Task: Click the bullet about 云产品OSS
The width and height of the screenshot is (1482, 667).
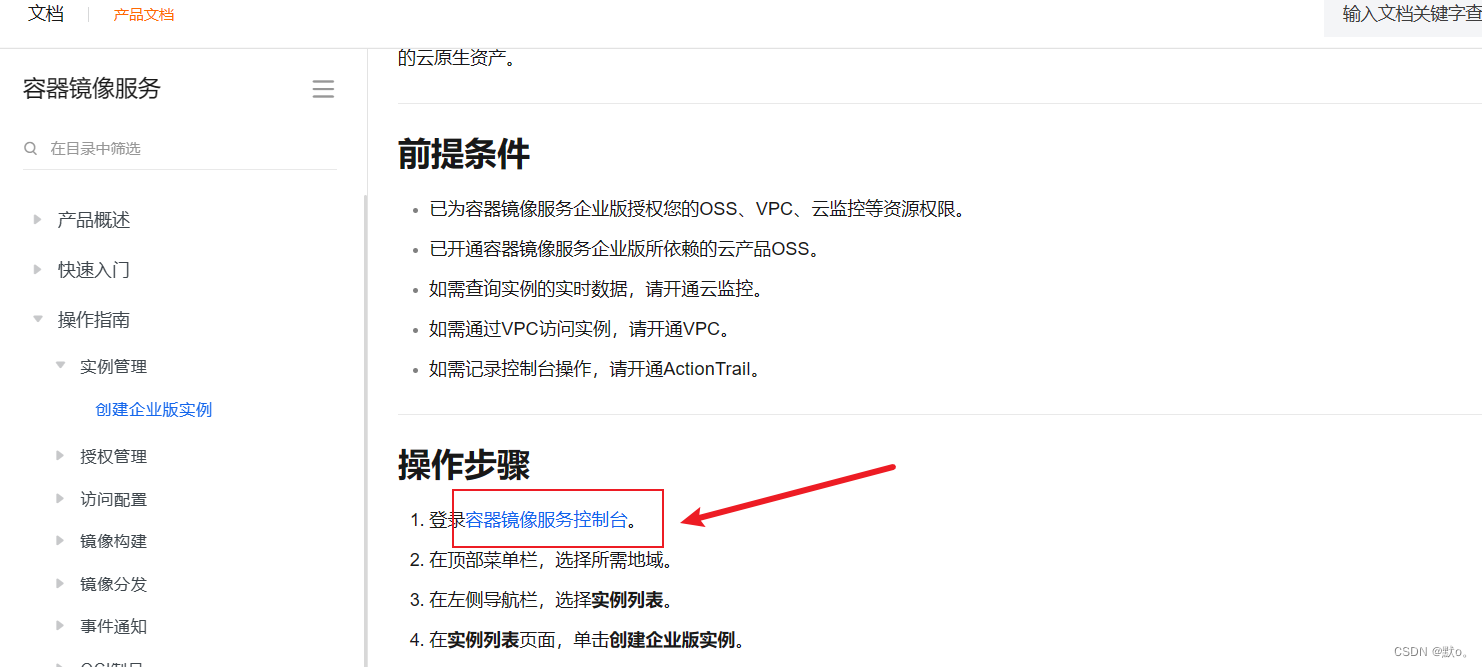Action: coord(625,249)
